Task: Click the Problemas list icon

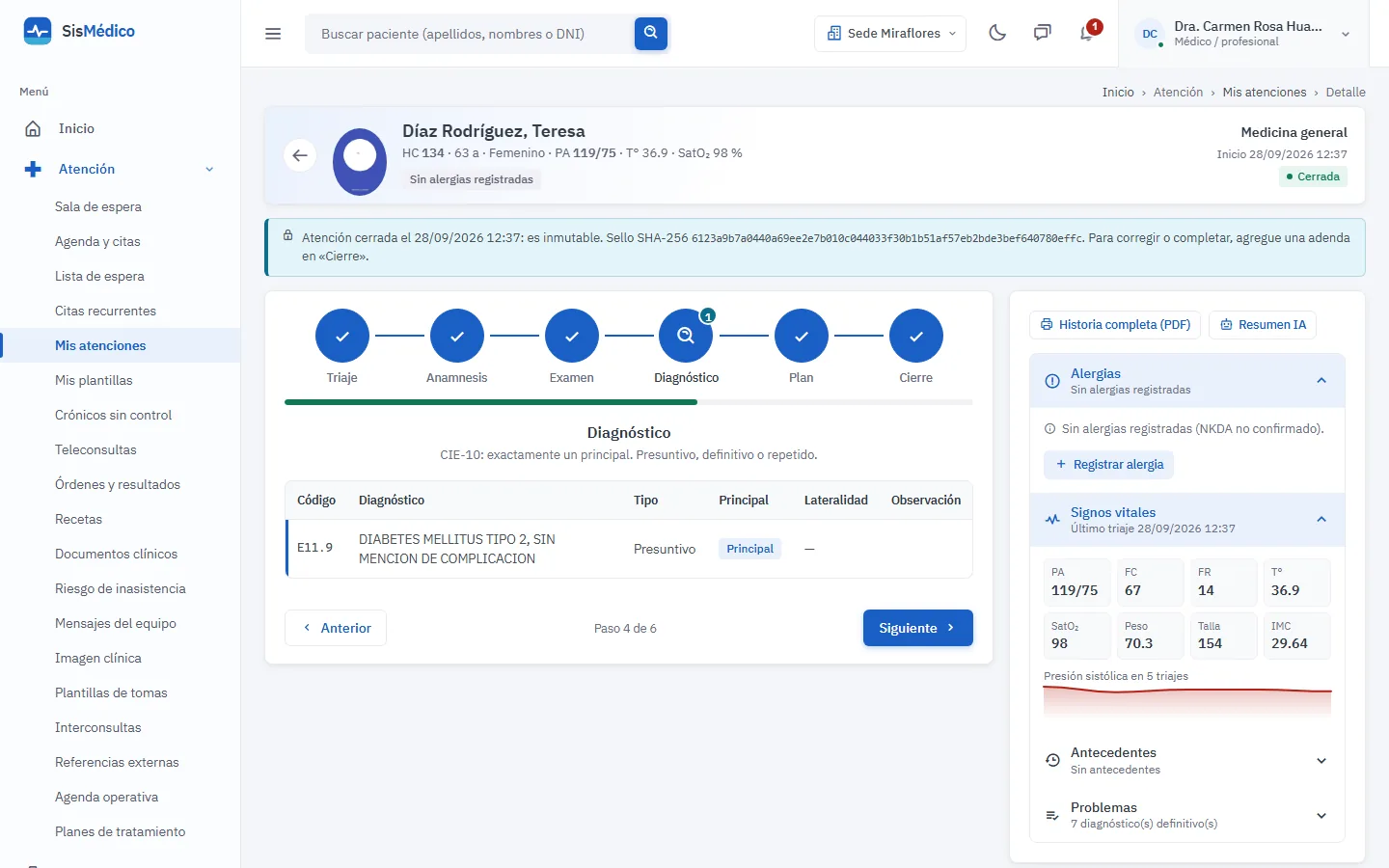Action: click(1052, 815)
